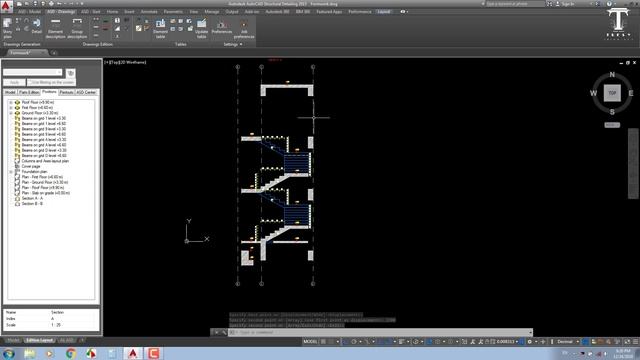Expand the Foundation plan tree node
Image resolution: width=640 pixels, height=360 pixels.
11,172
